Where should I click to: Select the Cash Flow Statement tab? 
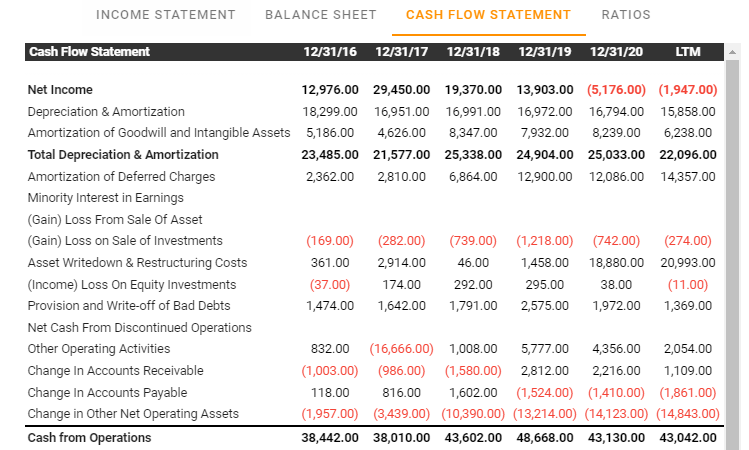point(488,15)
